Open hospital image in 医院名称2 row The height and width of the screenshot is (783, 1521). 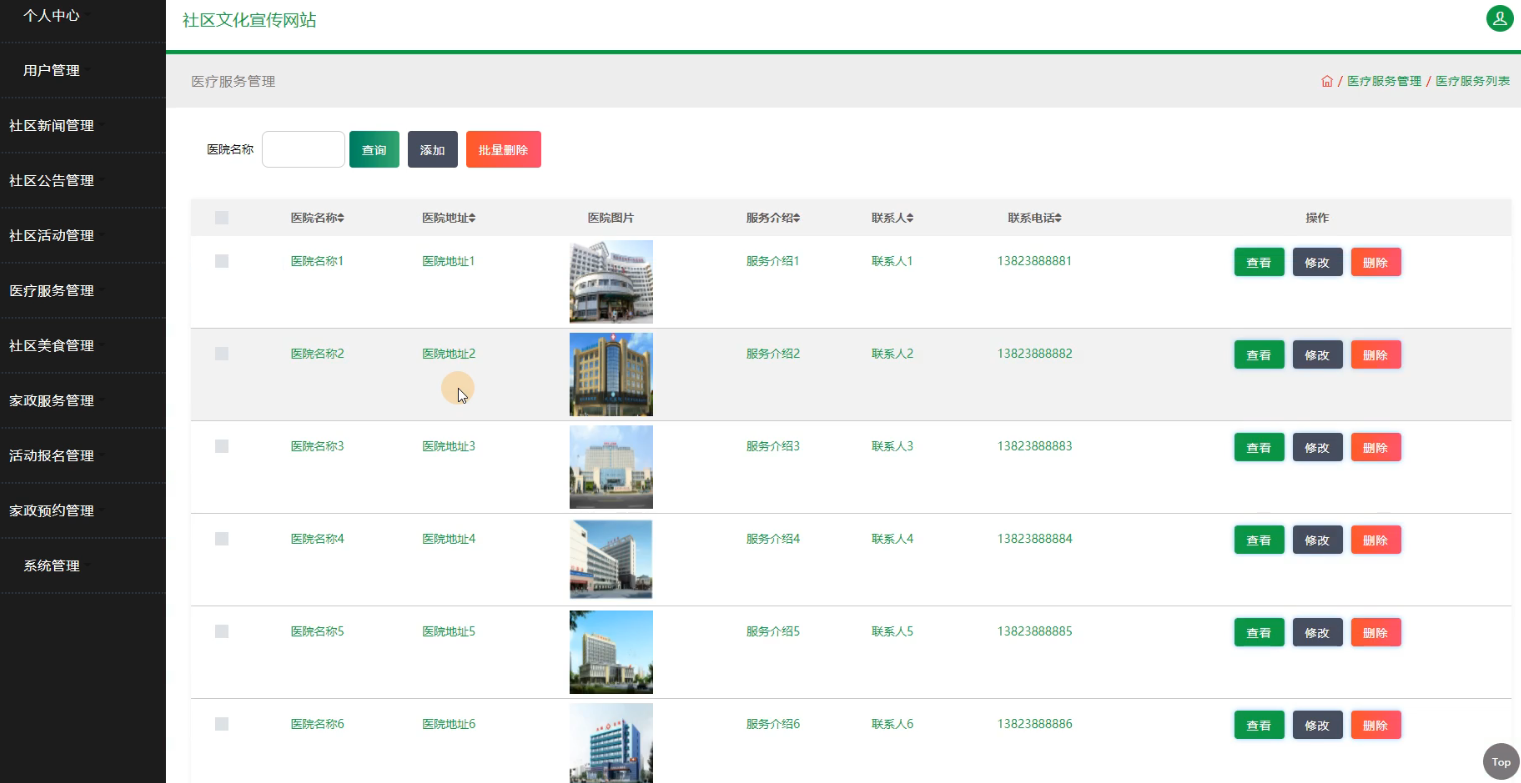[611, 374]
